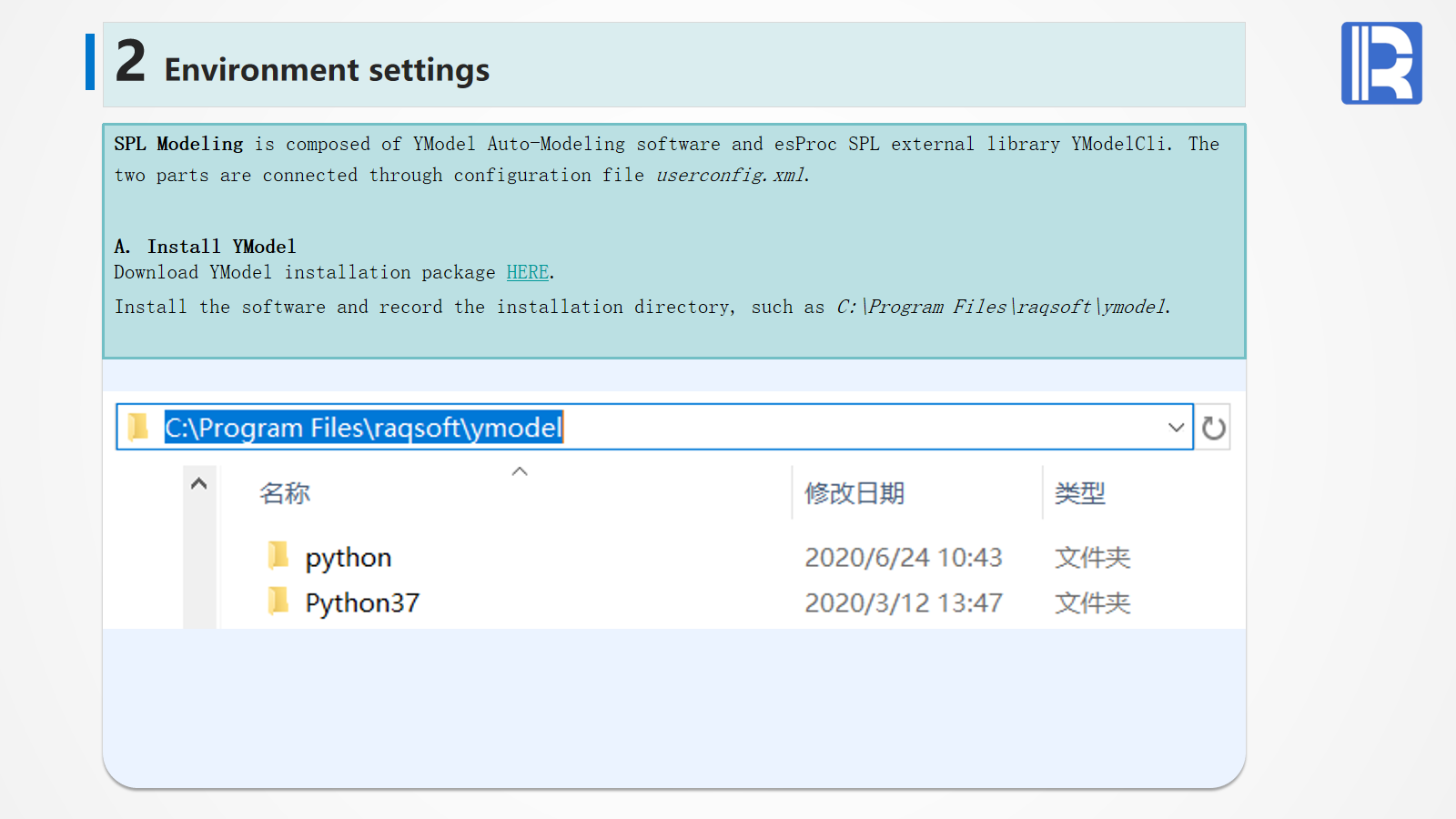Screen dimensions: 1456x819
Task: Select the python folder name
Action: point(349,558)
